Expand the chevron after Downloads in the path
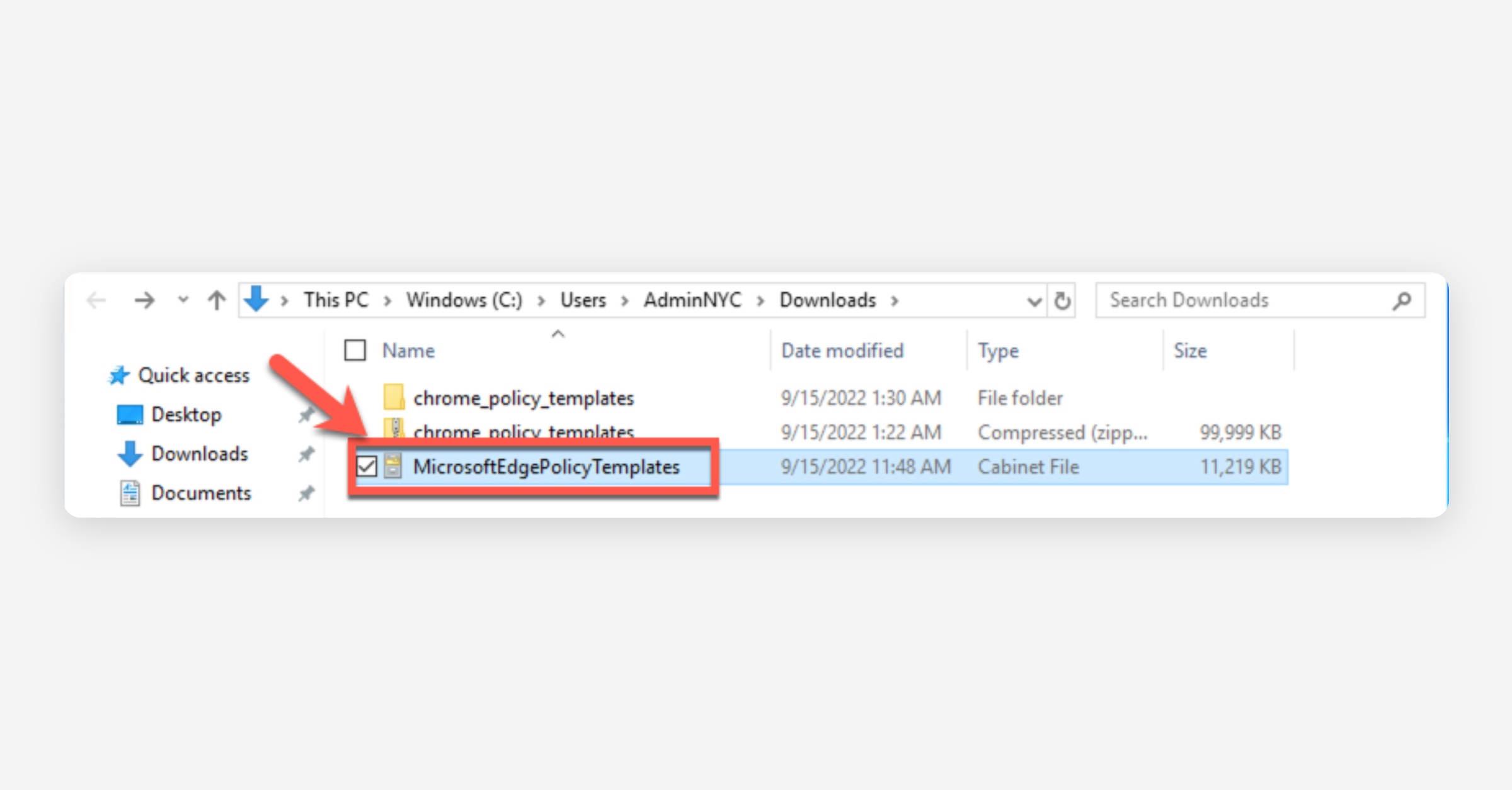1512x790 pixels. 895,301
